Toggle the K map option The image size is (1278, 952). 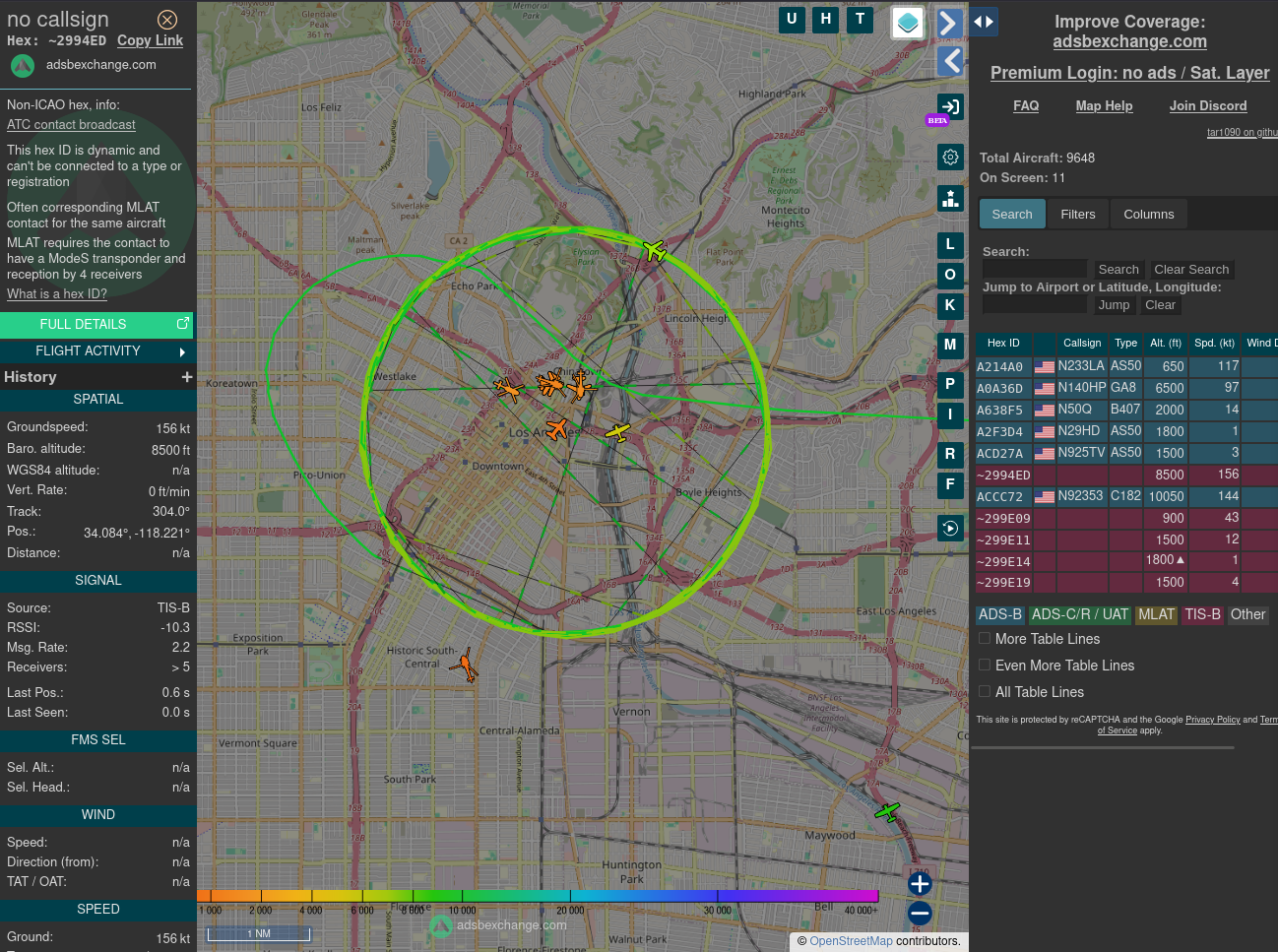tap(950, 305)
